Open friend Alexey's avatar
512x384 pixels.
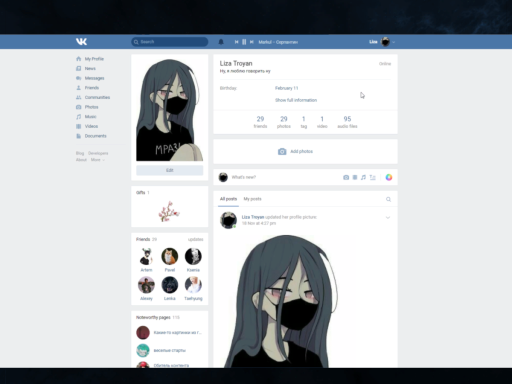pos(146,285)
